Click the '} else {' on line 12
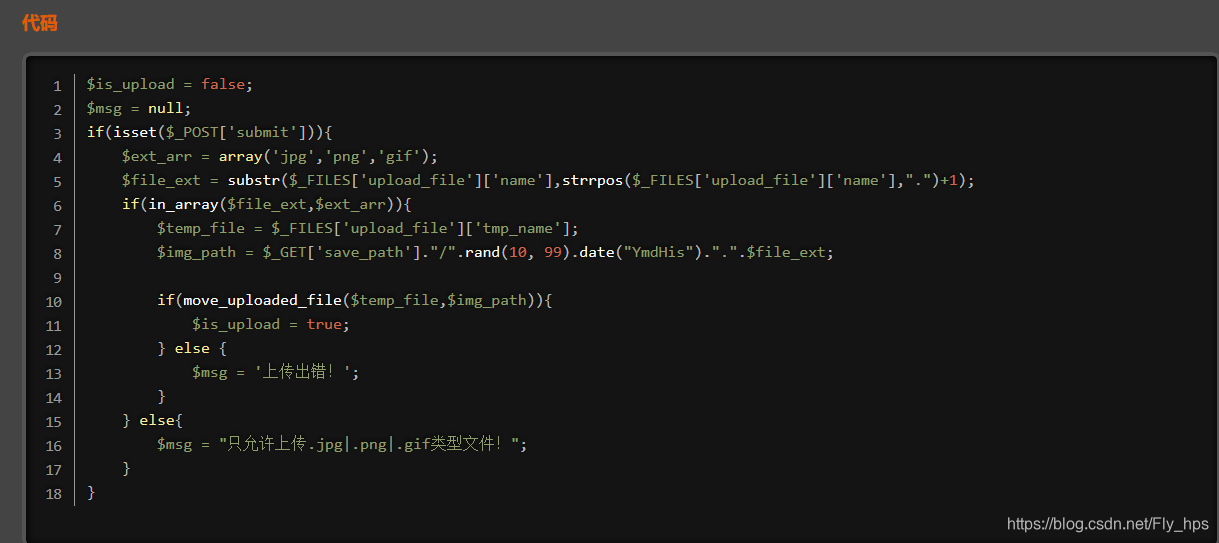This screenshot has width=1219, height=543. [192, 349]
